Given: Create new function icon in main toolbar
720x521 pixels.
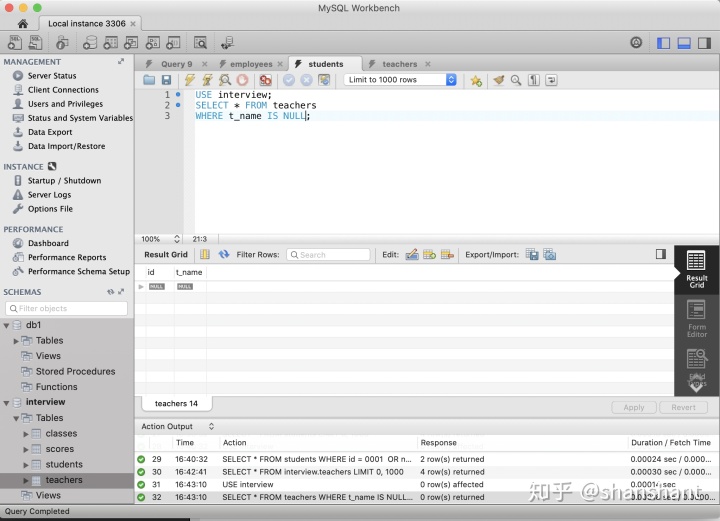Looking at the screenshot, I should [173, 43].
